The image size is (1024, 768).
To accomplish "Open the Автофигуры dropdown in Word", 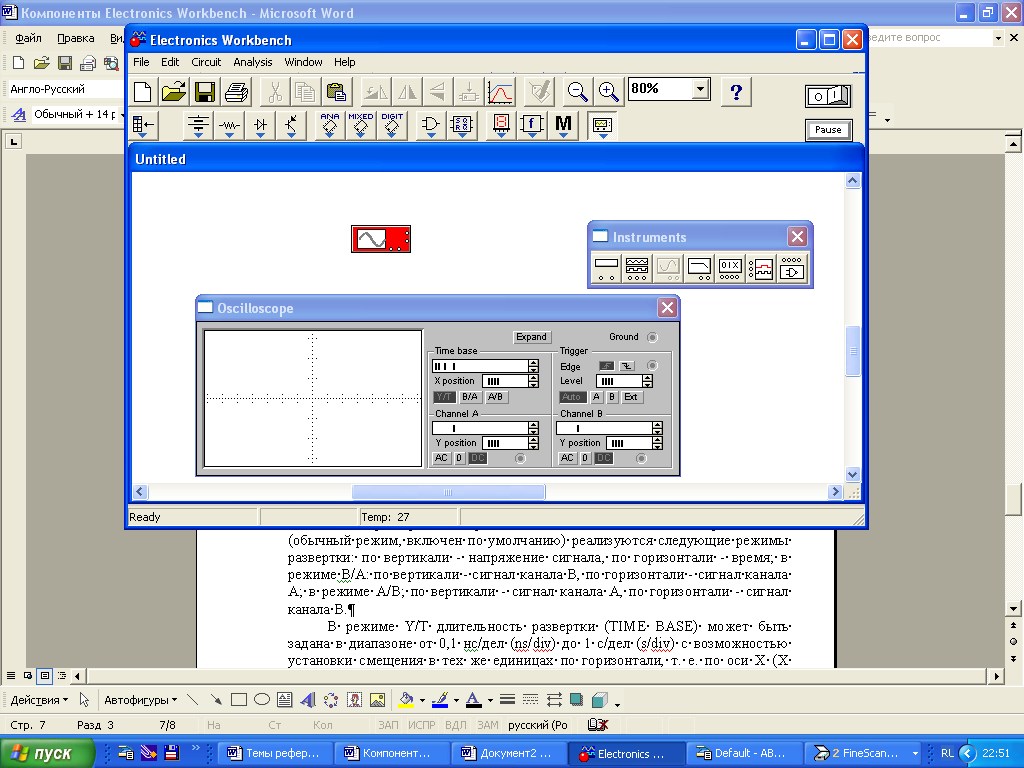I will coord(140,700).
